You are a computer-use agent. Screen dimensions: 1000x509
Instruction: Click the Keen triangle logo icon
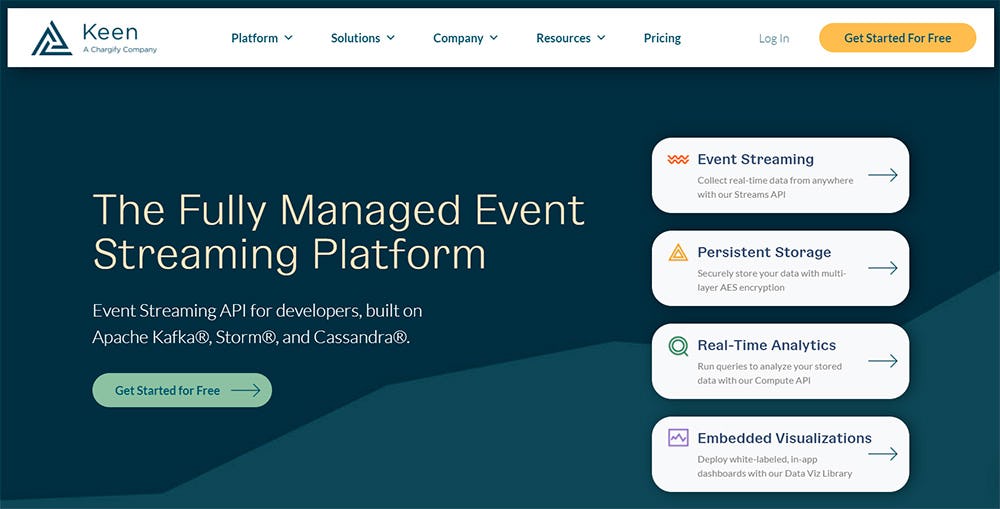coord(52,38)
